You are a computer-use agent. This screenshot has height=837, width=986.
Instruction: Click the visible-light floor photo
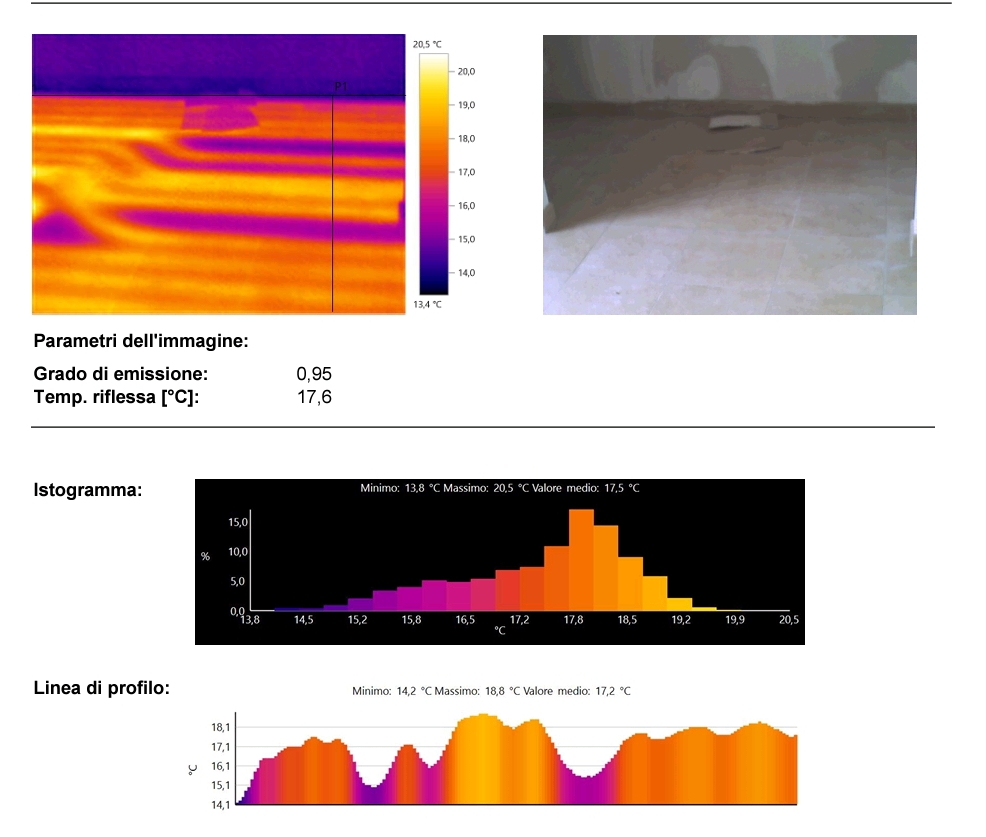pos(729,175)
